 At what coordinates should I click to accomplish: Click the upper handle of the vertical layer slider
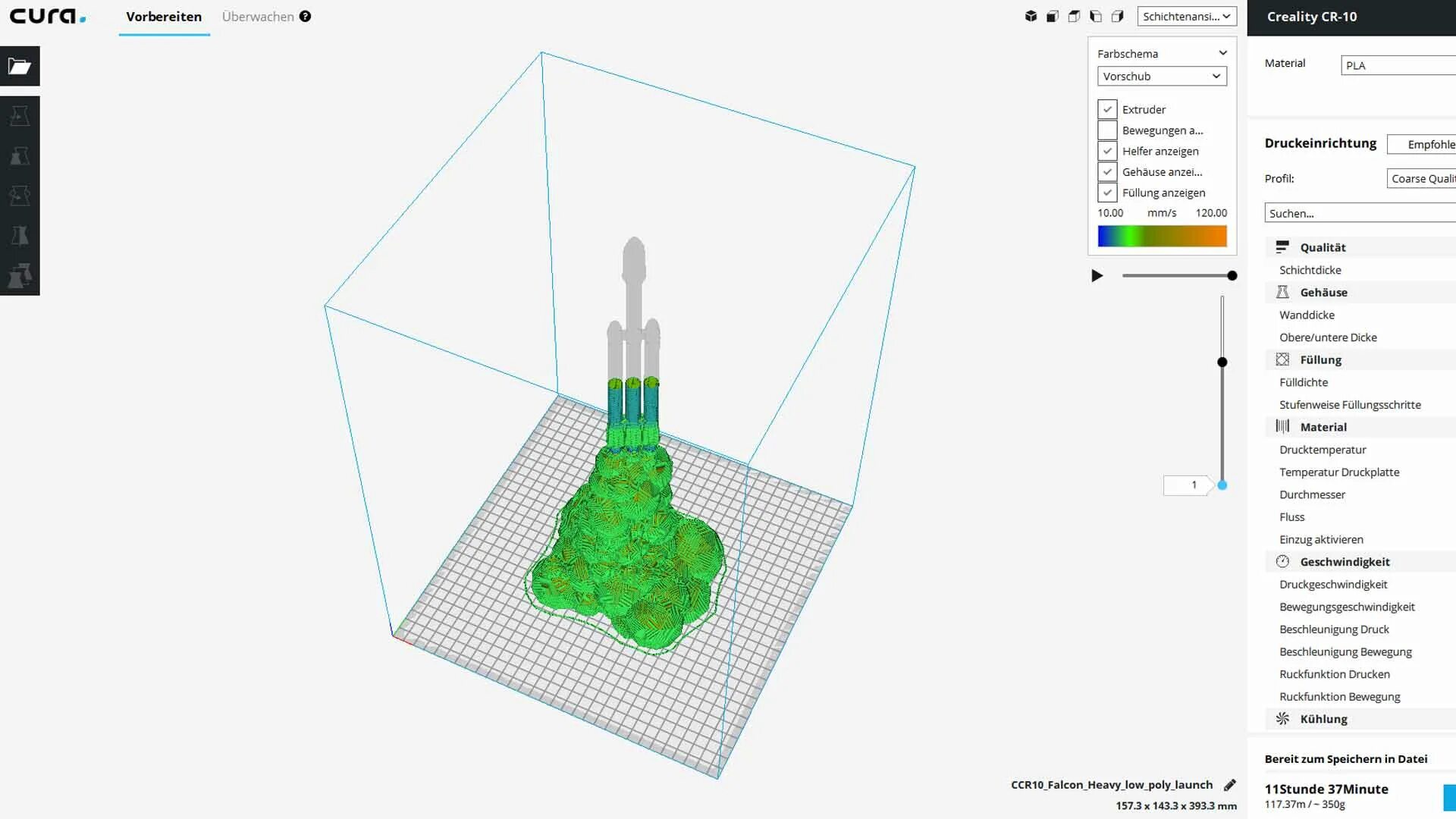(1222, 362)
